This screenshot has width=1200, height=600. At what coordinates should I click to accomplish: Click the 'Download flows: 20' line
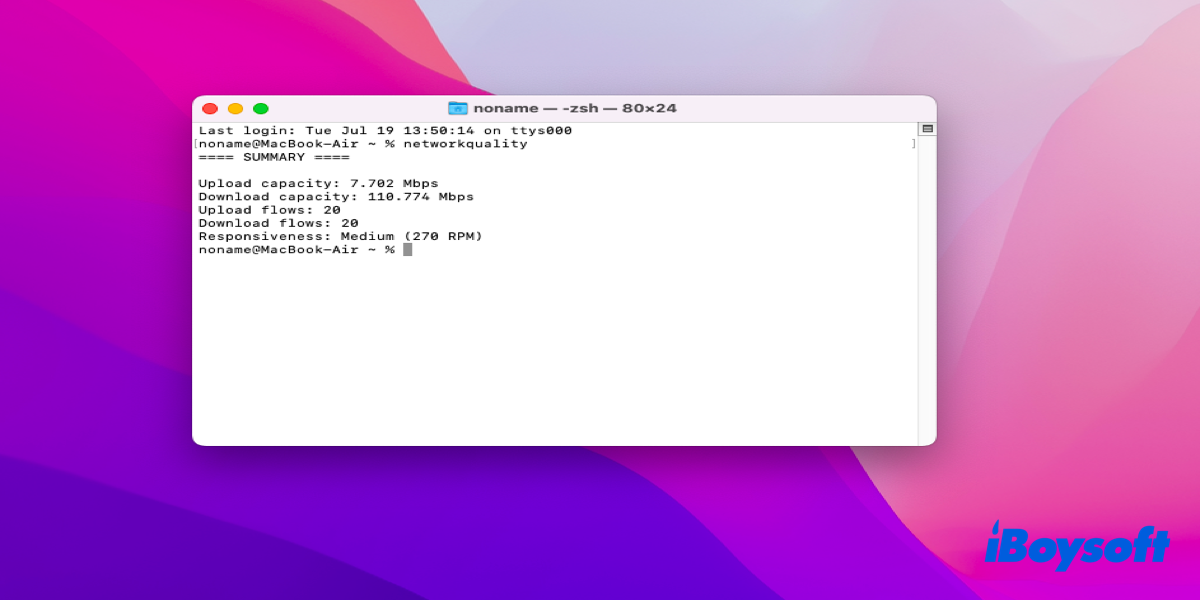click(x=278, y=223)
